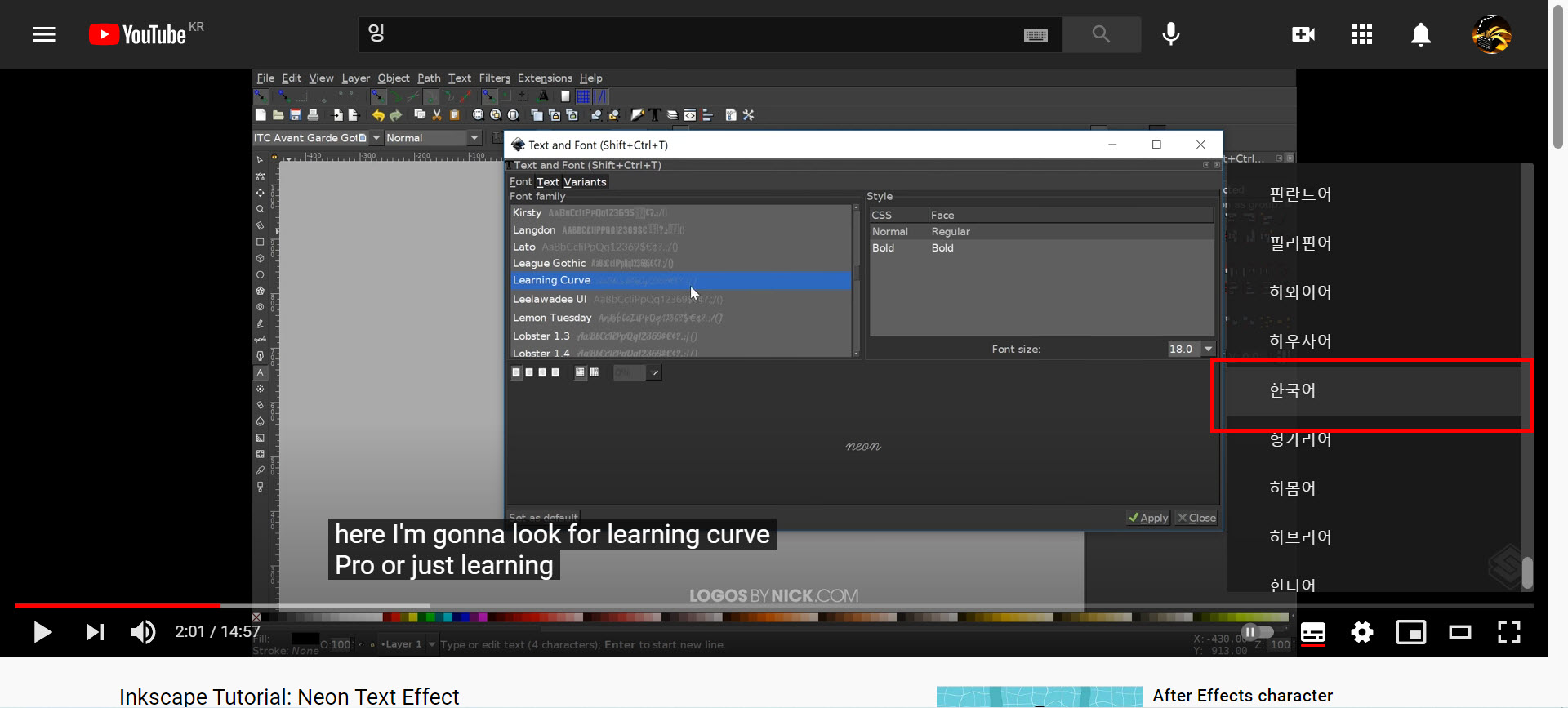Select the Star tool in Inkscape toolbox
The height and width of the screenshot is (708, 1568).
261,291
